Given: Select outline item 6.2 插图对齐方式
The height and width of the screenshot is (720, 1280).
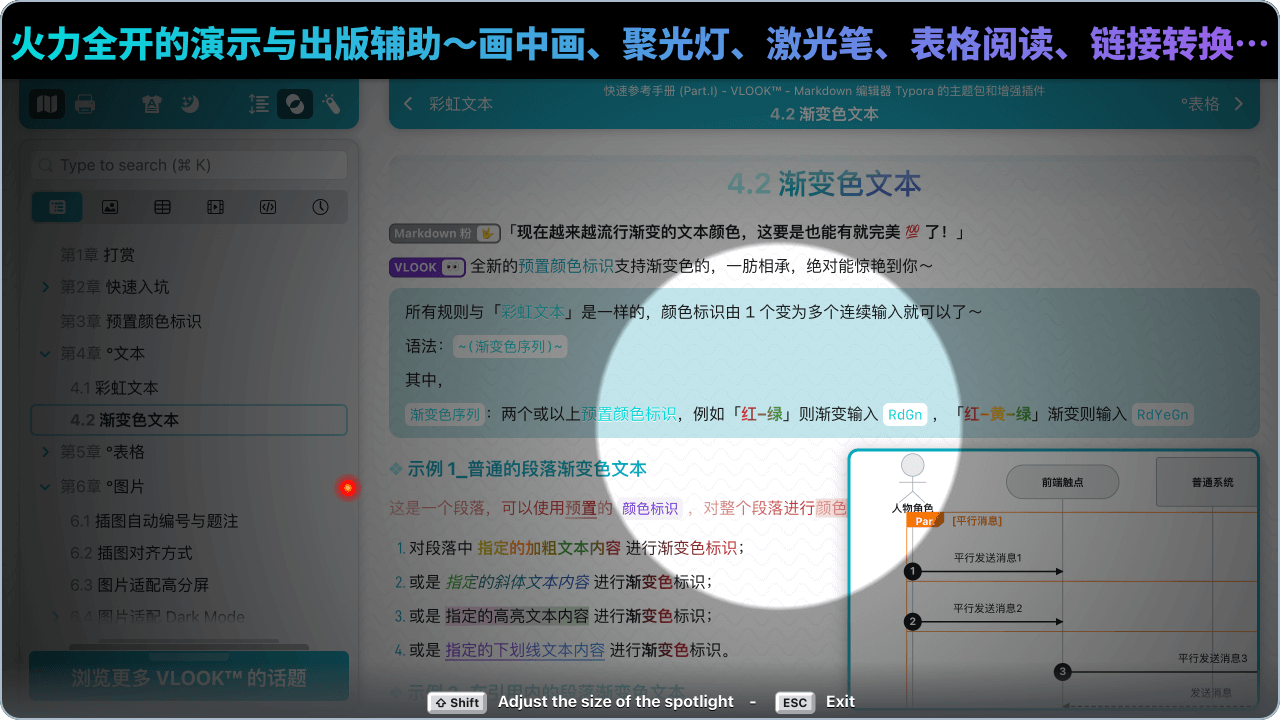Looking at the screenshot, I should tap(131, 553).
